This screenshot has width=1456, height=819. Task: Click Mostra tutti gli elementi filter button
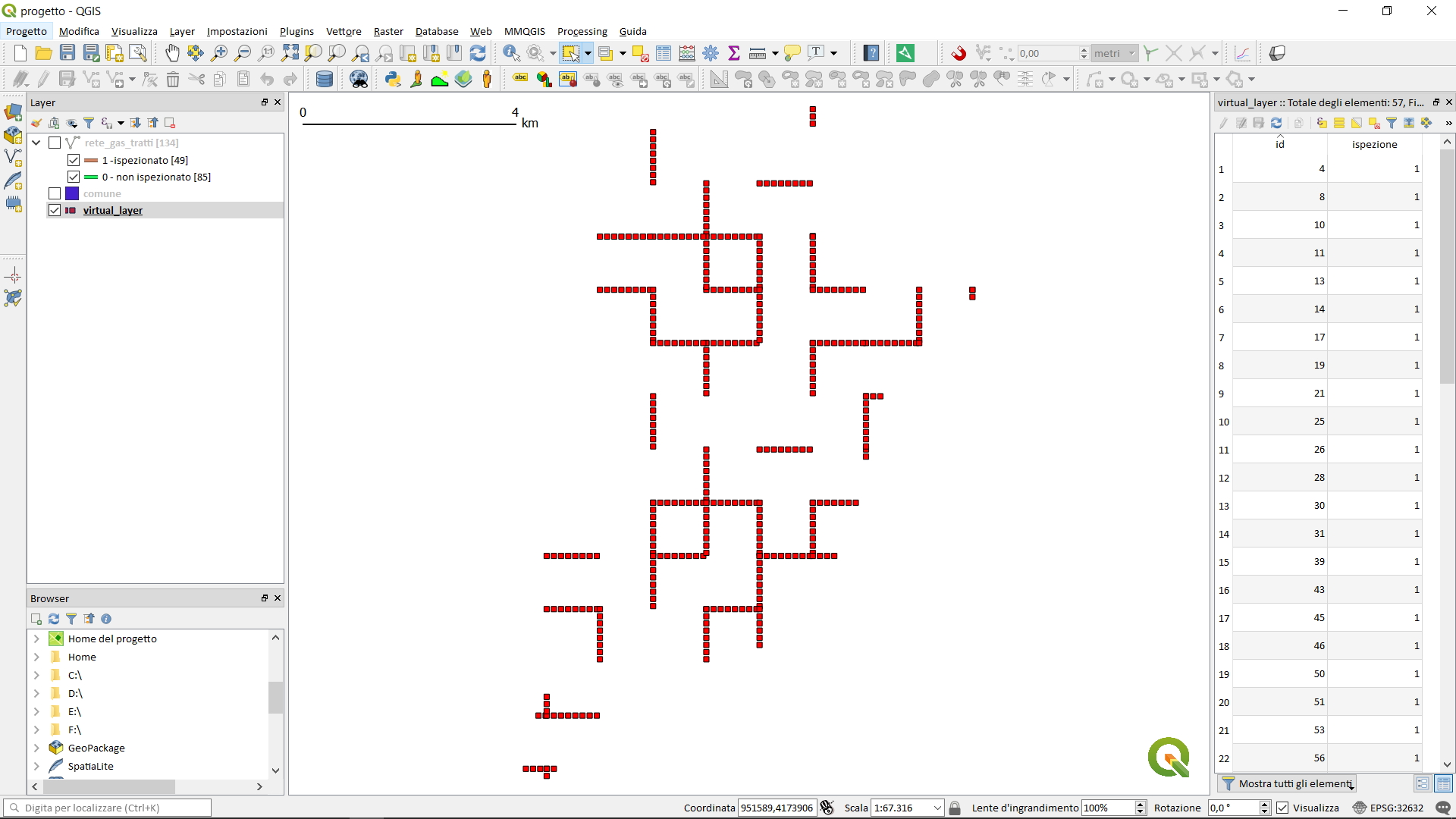pos(1287,783)
